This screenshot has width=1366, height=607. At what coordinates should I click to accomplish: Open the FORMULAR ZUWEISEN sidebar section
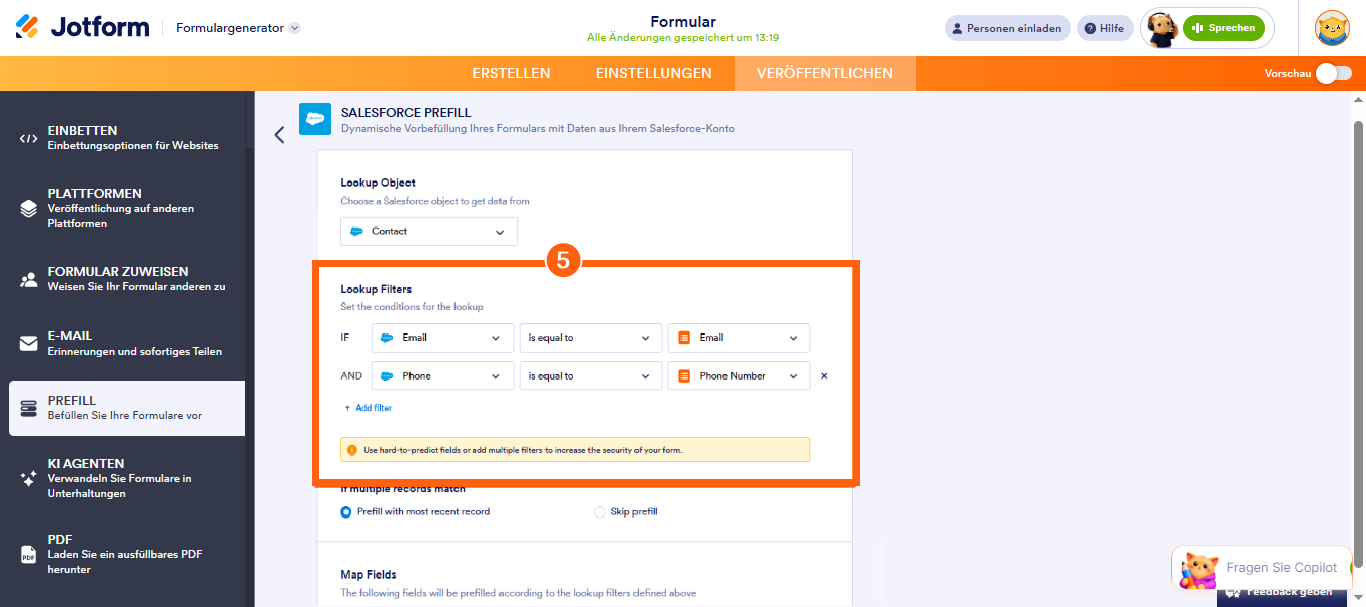[127, 279]
